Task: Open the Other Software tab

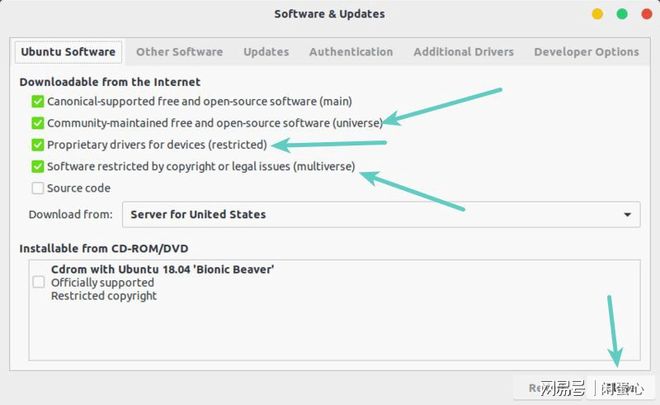Action: [179, 52]
